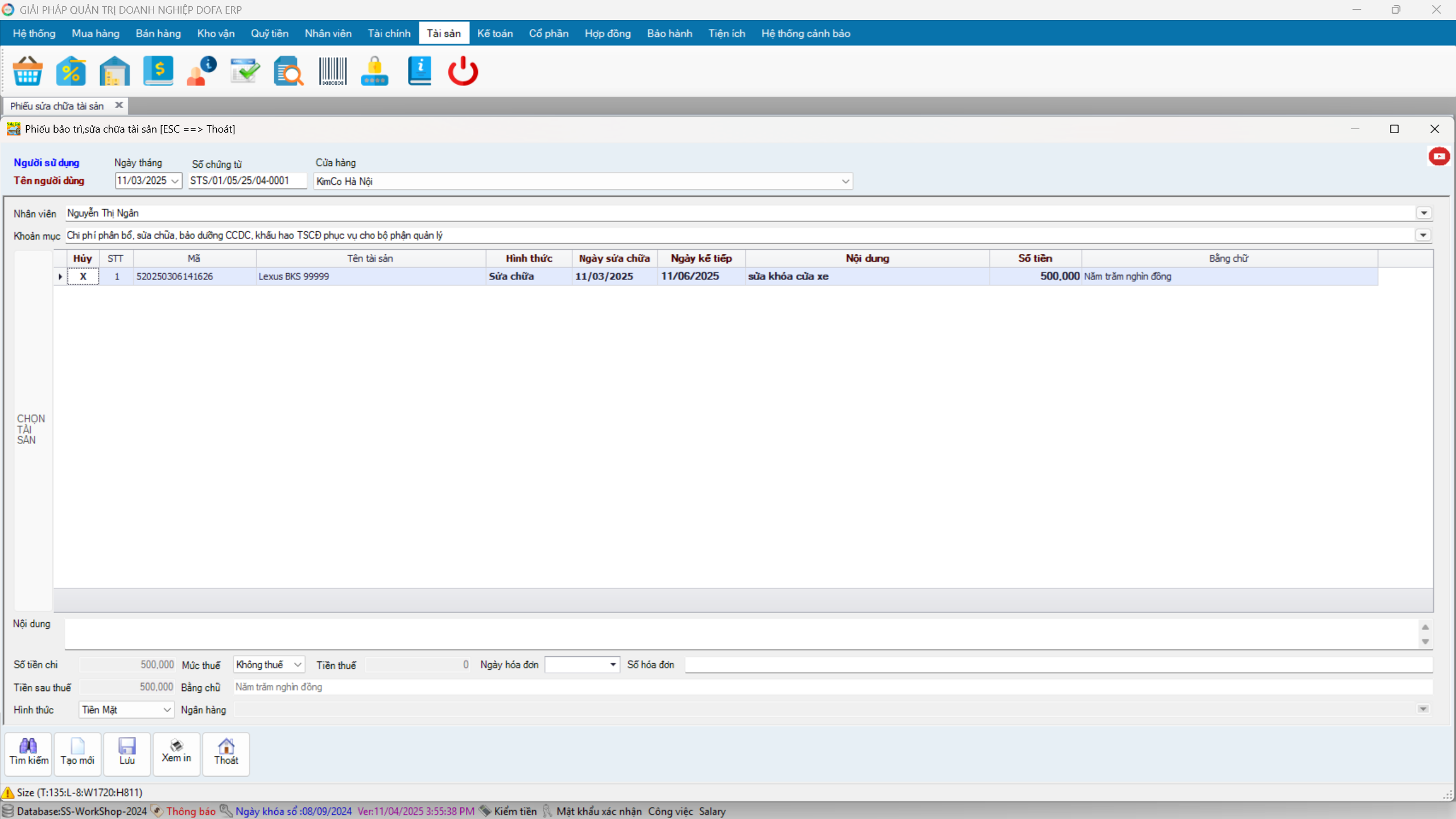
Task: Expand the Ngân hàng dropdown arrow
Action: (x=1423, y=709)
